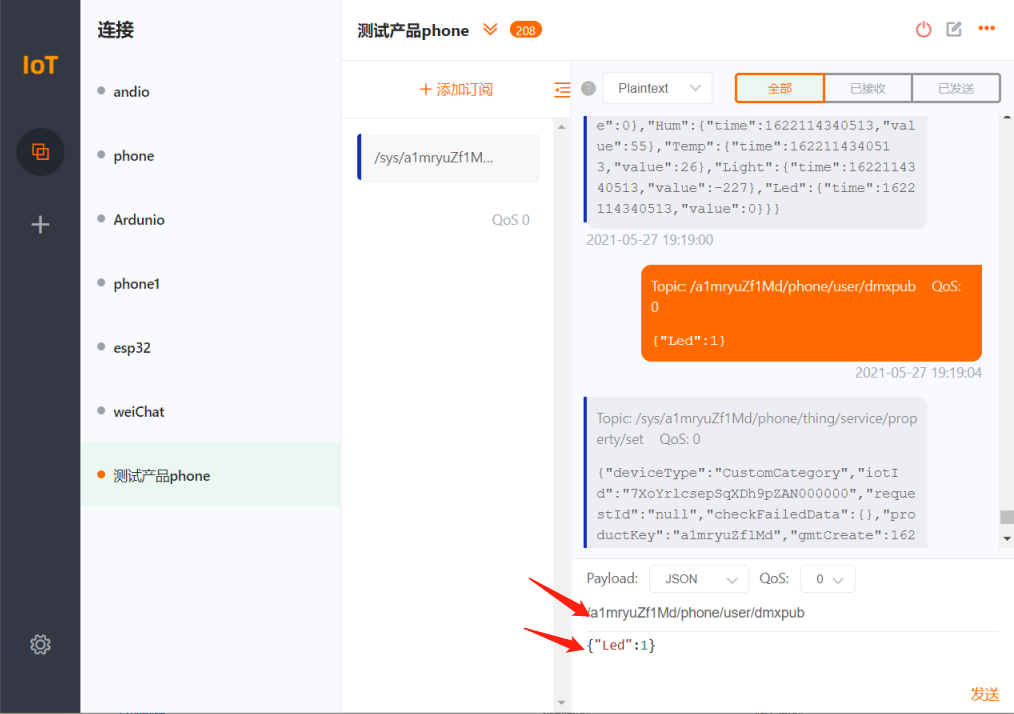Click the received property/set message bubble
Screen dimensions: 1014x714
click(755, 473)
